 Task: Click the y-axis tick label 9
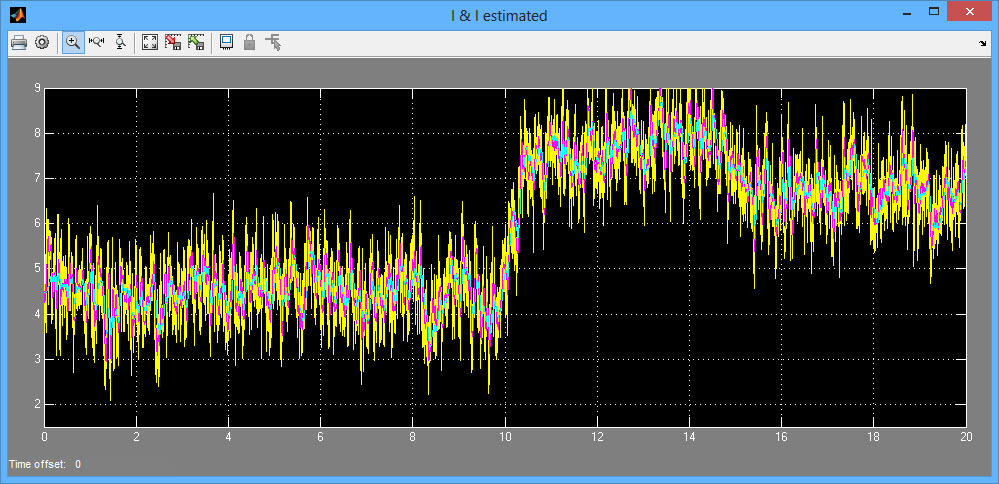pos(37,88)
